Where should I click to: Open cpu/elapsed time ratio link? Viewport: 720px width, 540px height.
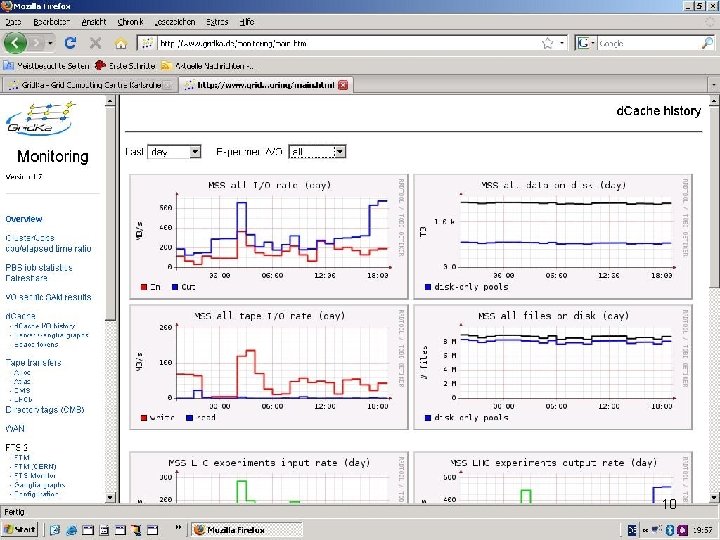tap(48, 249)
